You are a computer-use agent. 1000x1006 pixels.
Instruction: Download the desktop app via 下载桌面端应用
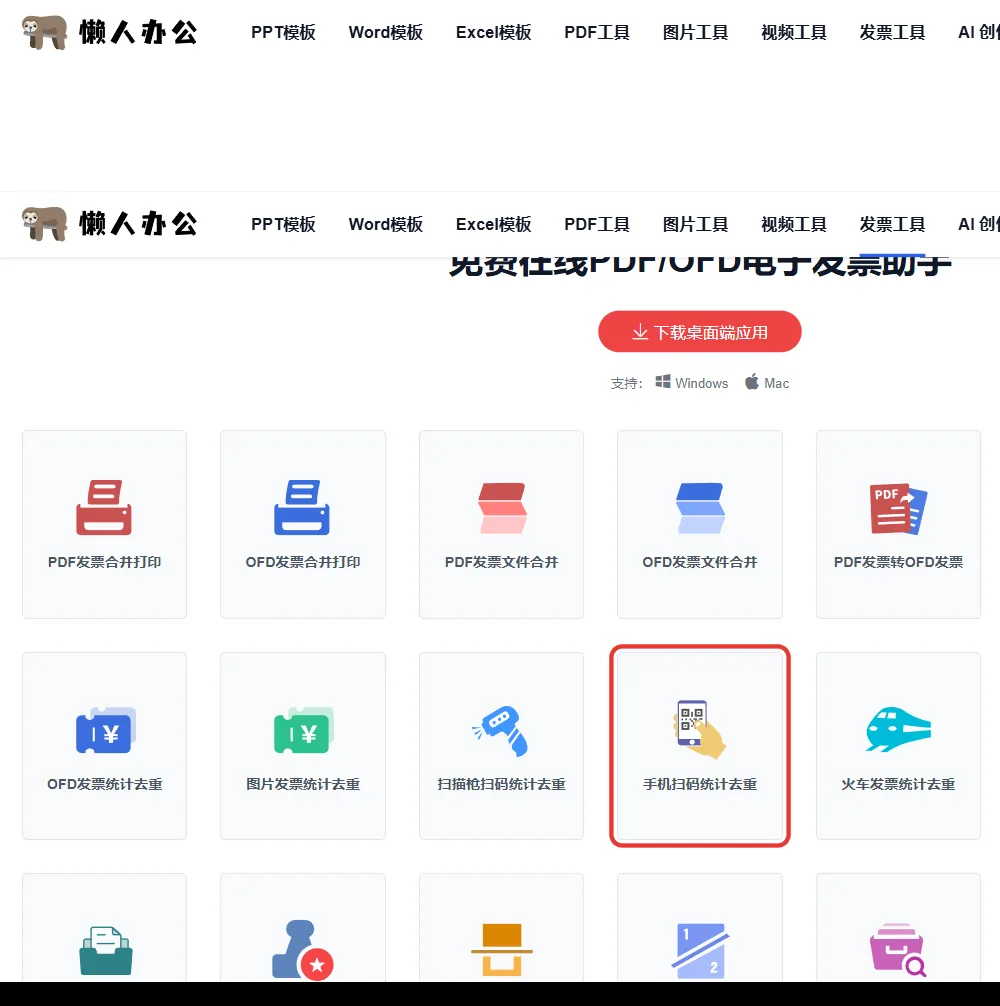(699, 332)
